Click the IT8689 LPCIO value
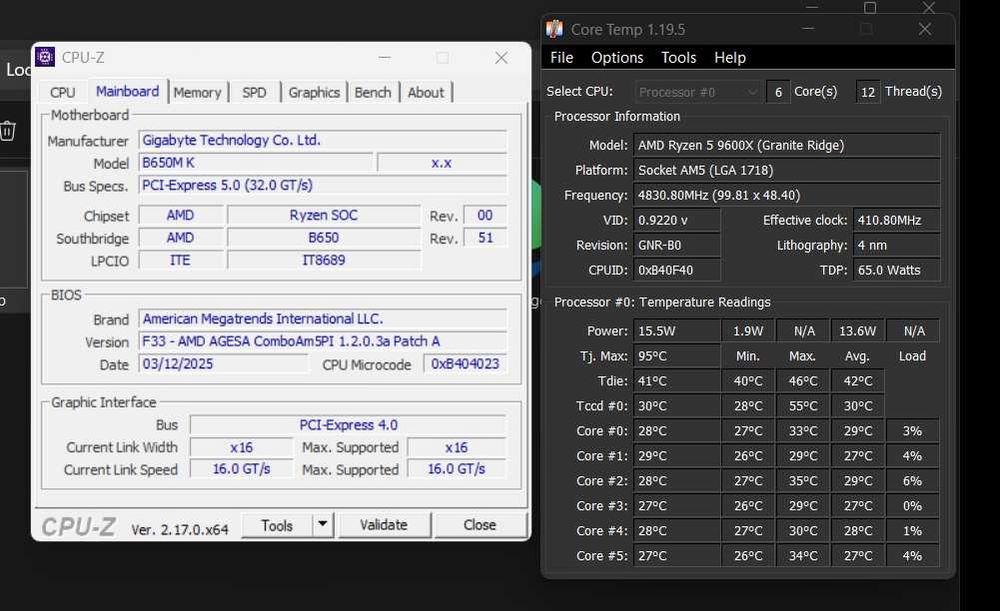The width and height of the screenshot is (1000, 611). point(323,260)
